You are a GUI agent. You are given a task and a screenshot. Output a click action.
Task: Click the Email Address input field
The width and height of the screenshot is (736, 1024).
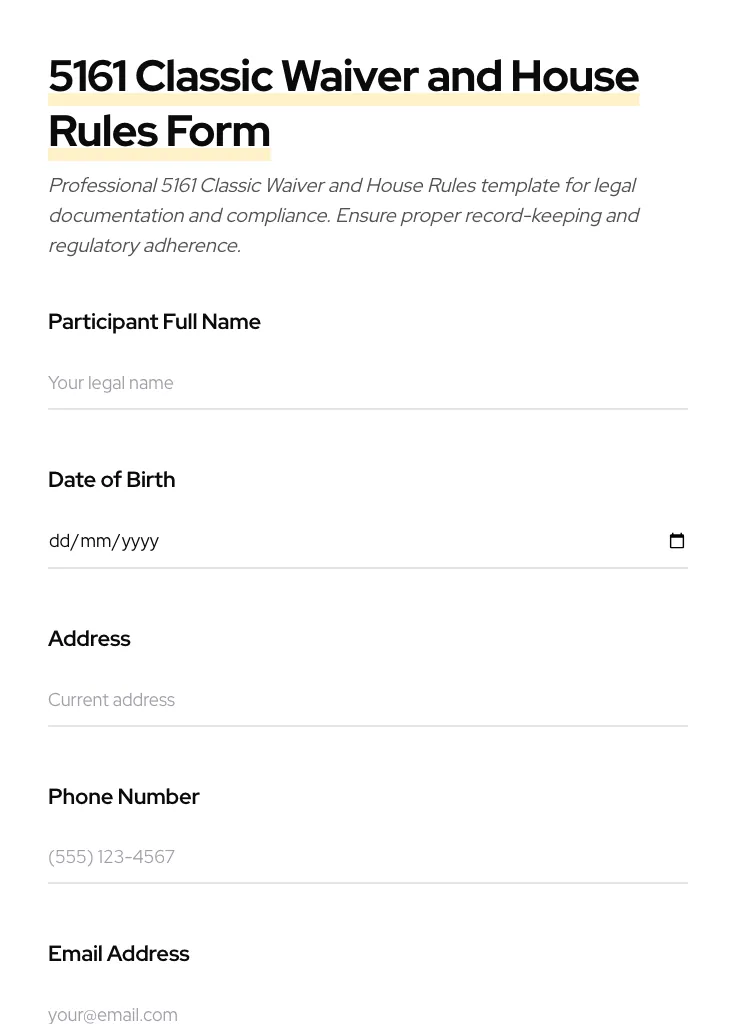tap(367, 1014)
